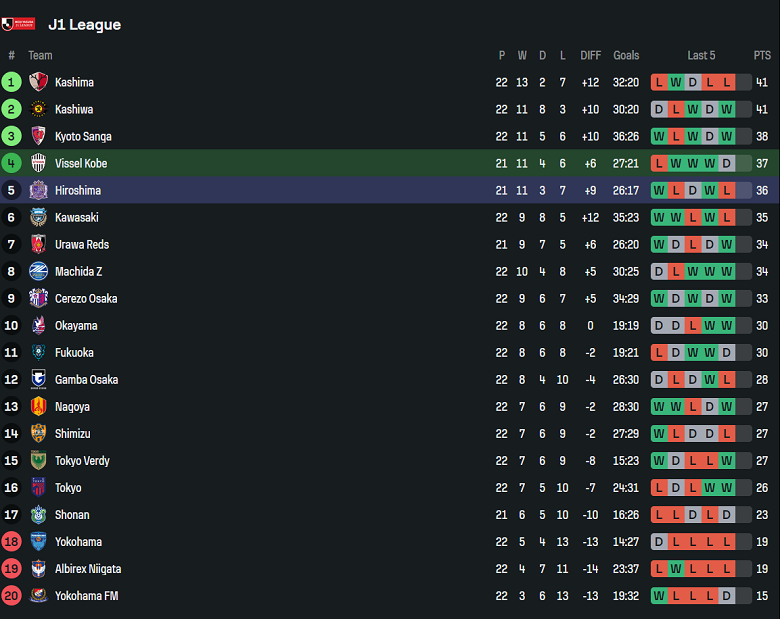The width and height of the screenshot is (780, 619).
Task: Click the Yokohama FM team crest
Action: pos(39,595)
